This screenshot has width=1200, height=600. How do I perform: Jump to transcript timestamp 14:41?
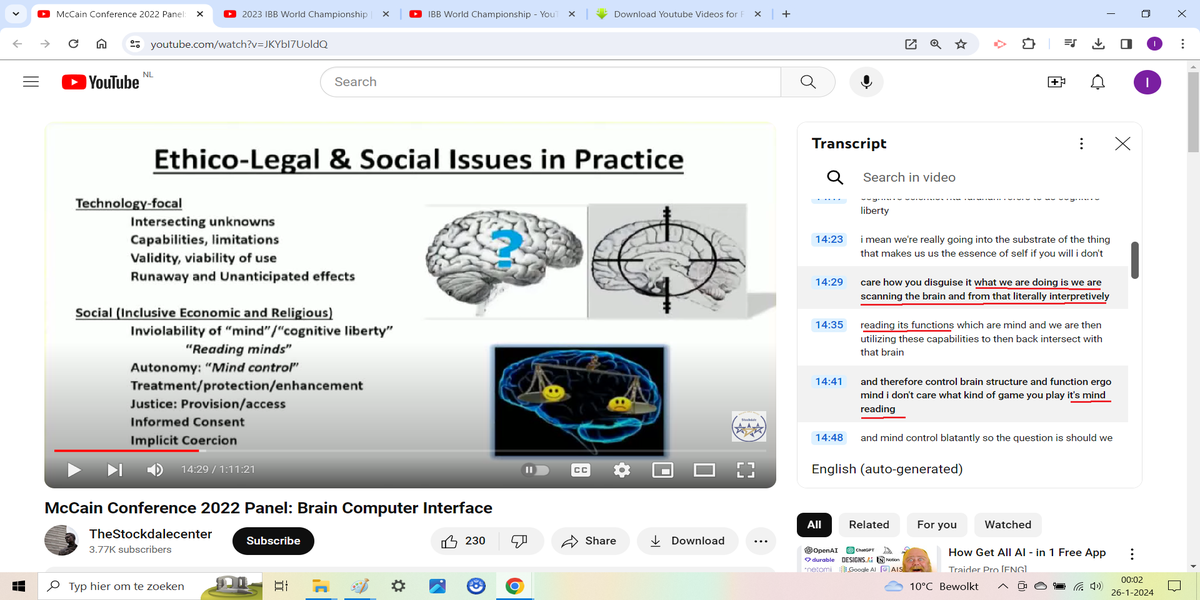click(x=829, y=382)
